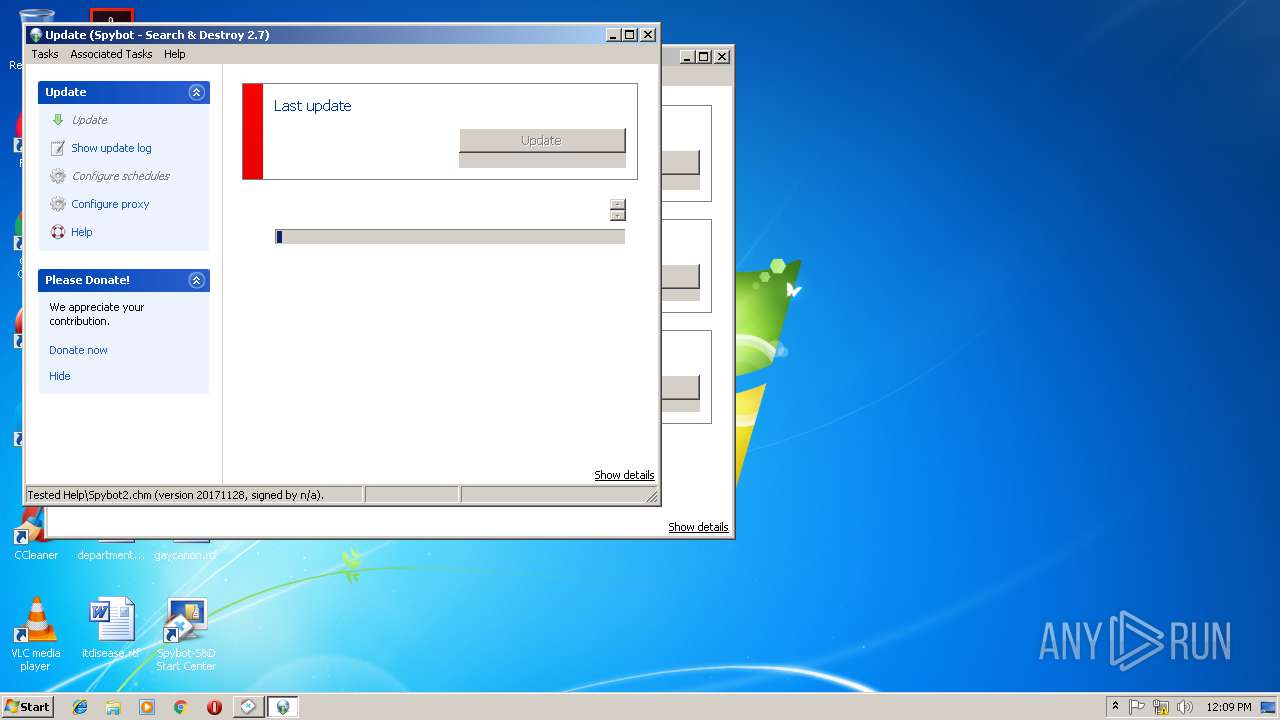1280x720 pixels.
Task: Open Windows Explorer from taskbar
Action: (113, 707)
